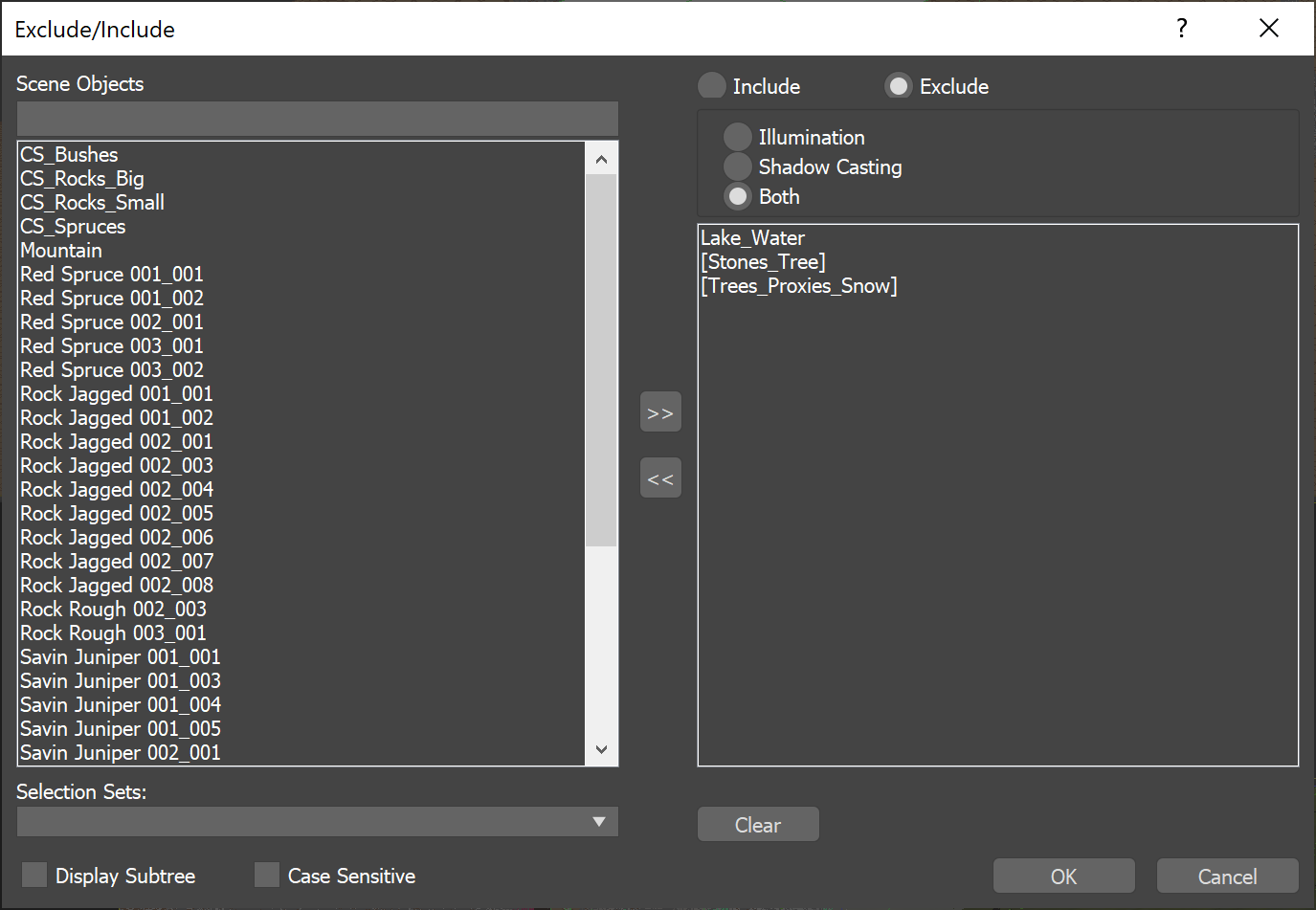The width and height of the screenshot is (1316, 910).
Task: Enable Display Subtree
Action: tap(33, 874)
